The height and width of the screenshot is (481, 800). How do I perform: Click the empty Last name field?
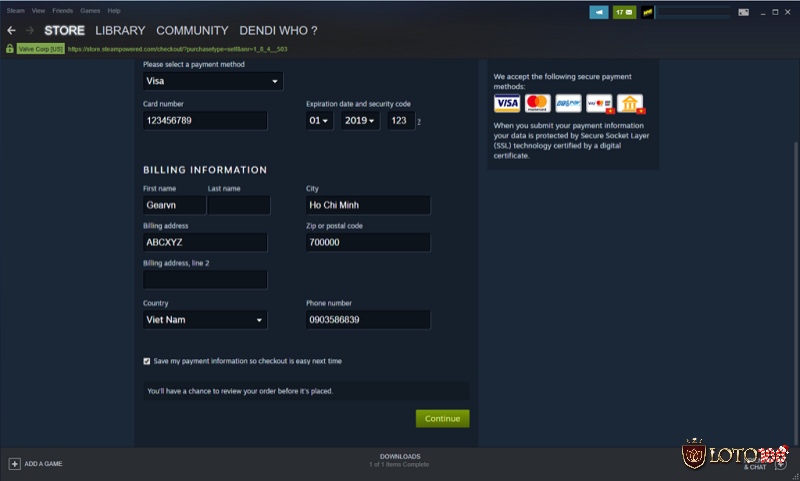[x=239, y=205]
